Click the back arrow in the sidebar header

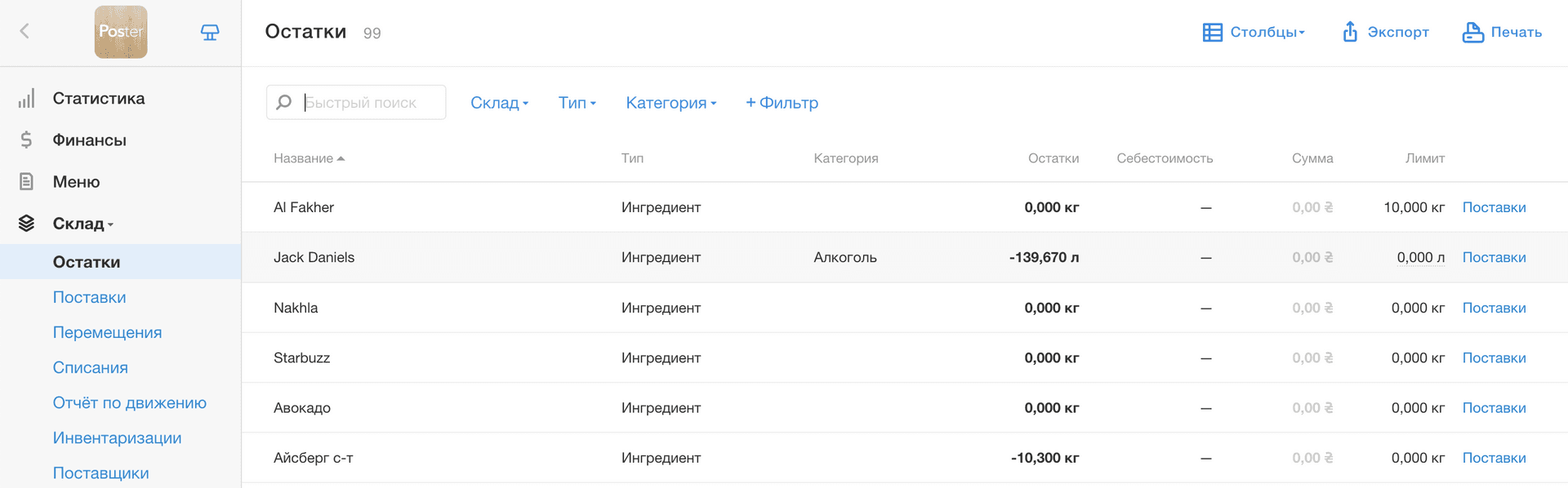24,31
